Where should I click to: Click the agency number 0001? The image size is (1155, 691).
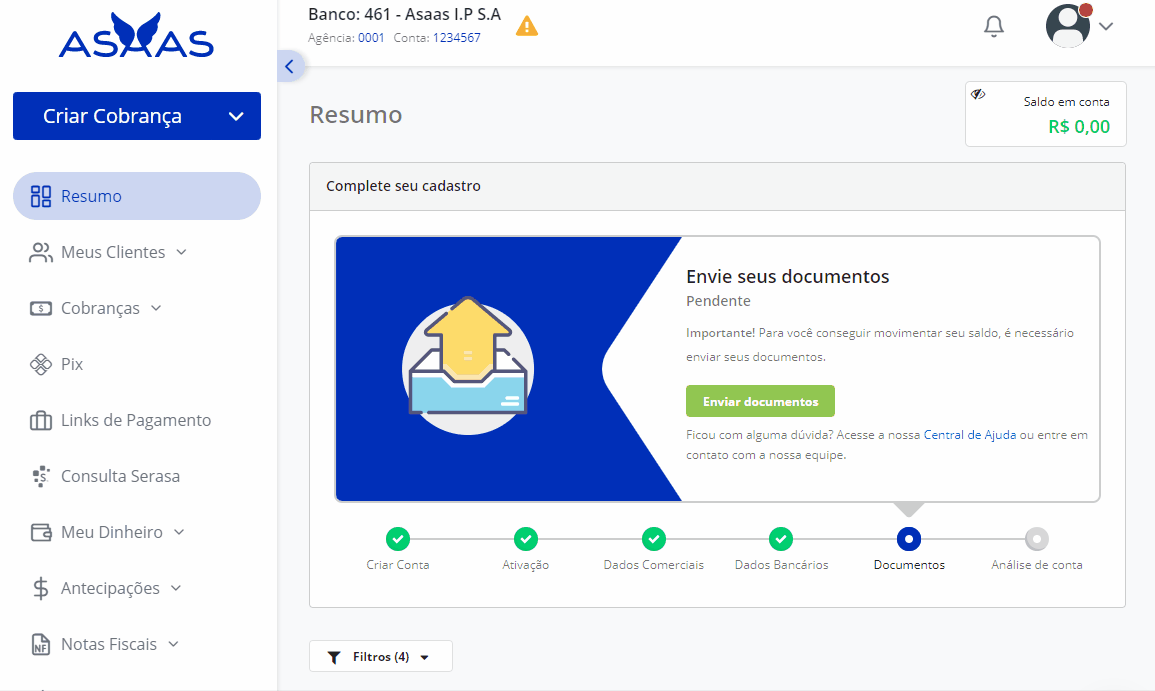click(x=371, y=38)
